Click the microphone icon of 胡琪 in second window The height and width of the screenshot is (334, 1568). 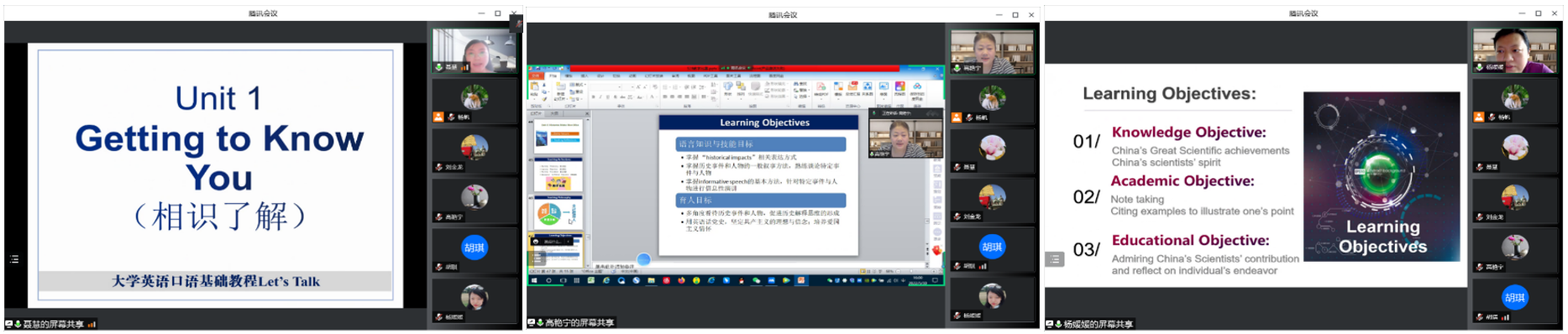pos(958,266)
